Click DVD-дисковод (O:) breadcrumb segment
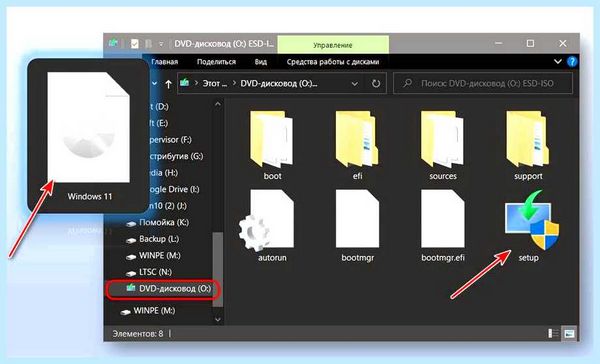The width and height of the screenshot is (600, 364). (279, 83)
